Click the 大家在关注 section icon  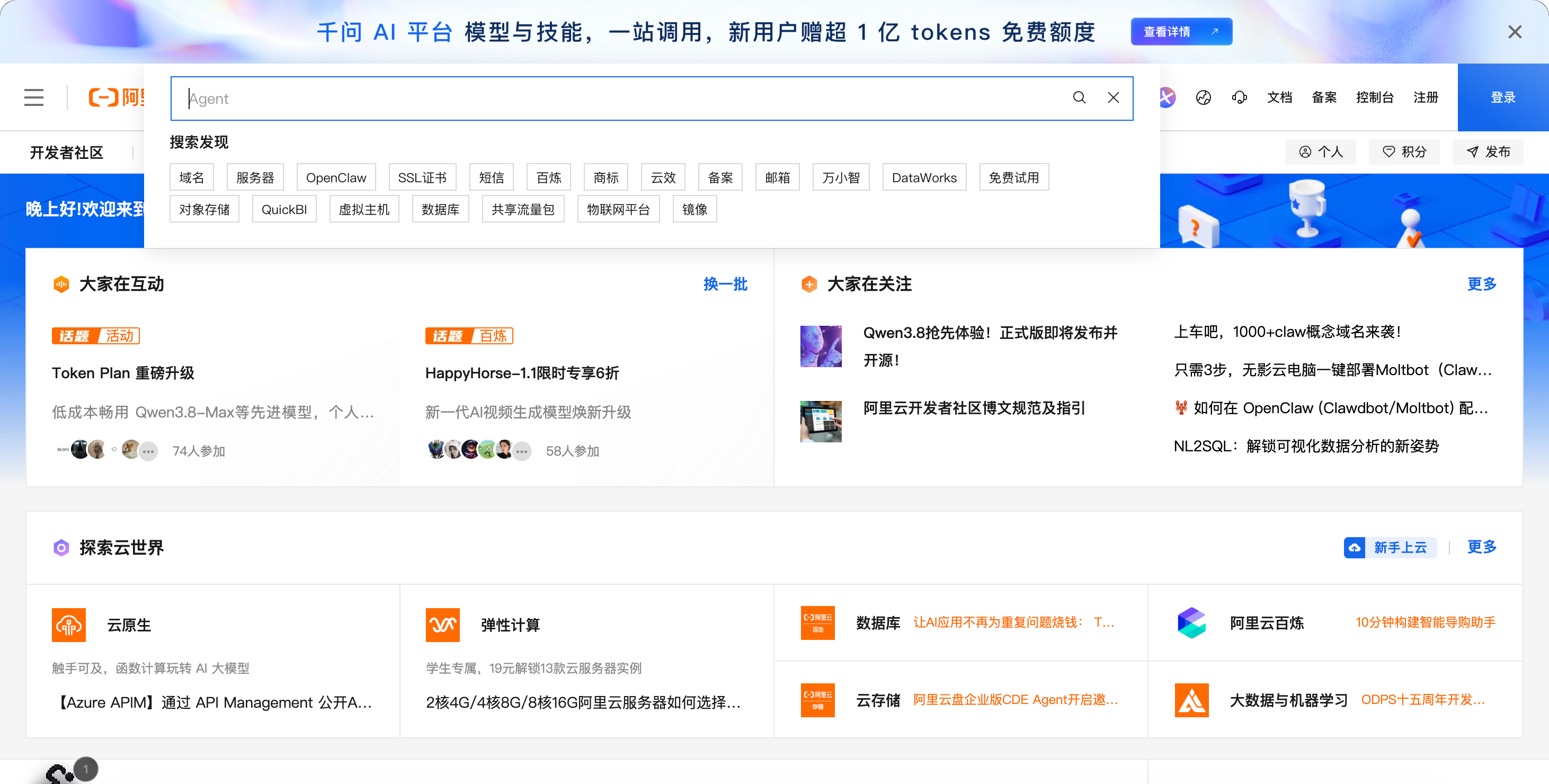pos(809,284)
